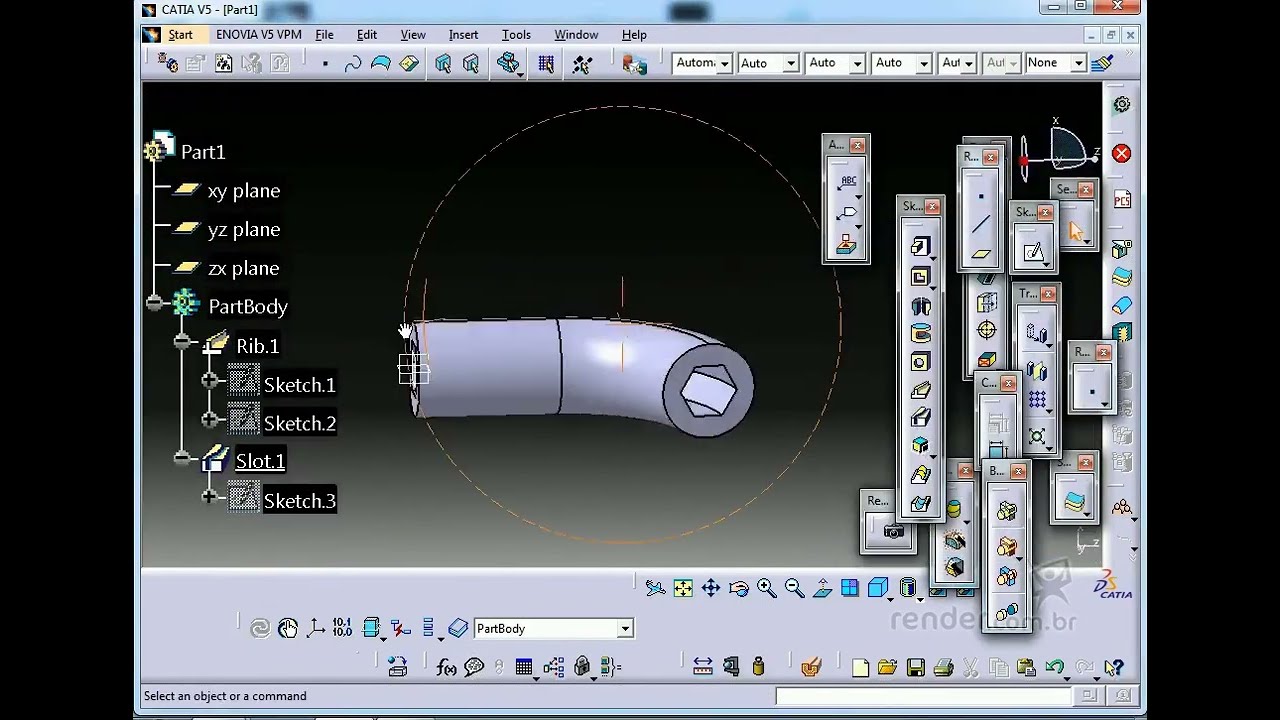
Task: Click the Normal View icon
Action: click(822, 588)
